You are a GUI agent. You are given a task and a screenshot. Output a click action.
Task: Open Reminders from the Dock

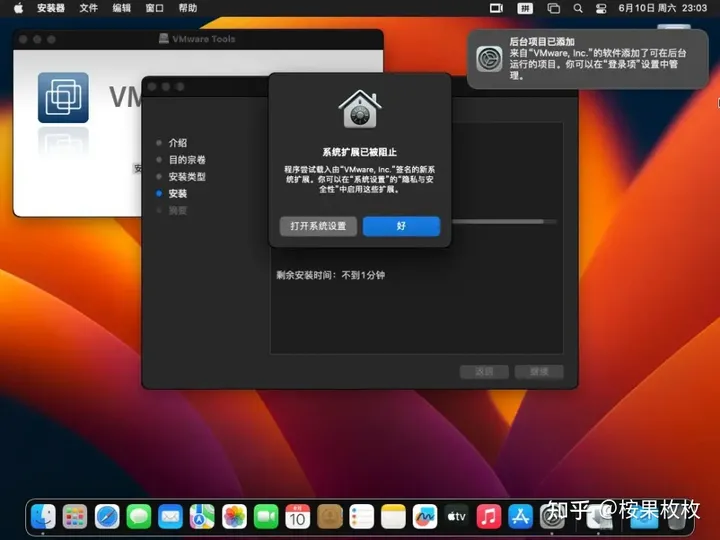pos(361,517)
